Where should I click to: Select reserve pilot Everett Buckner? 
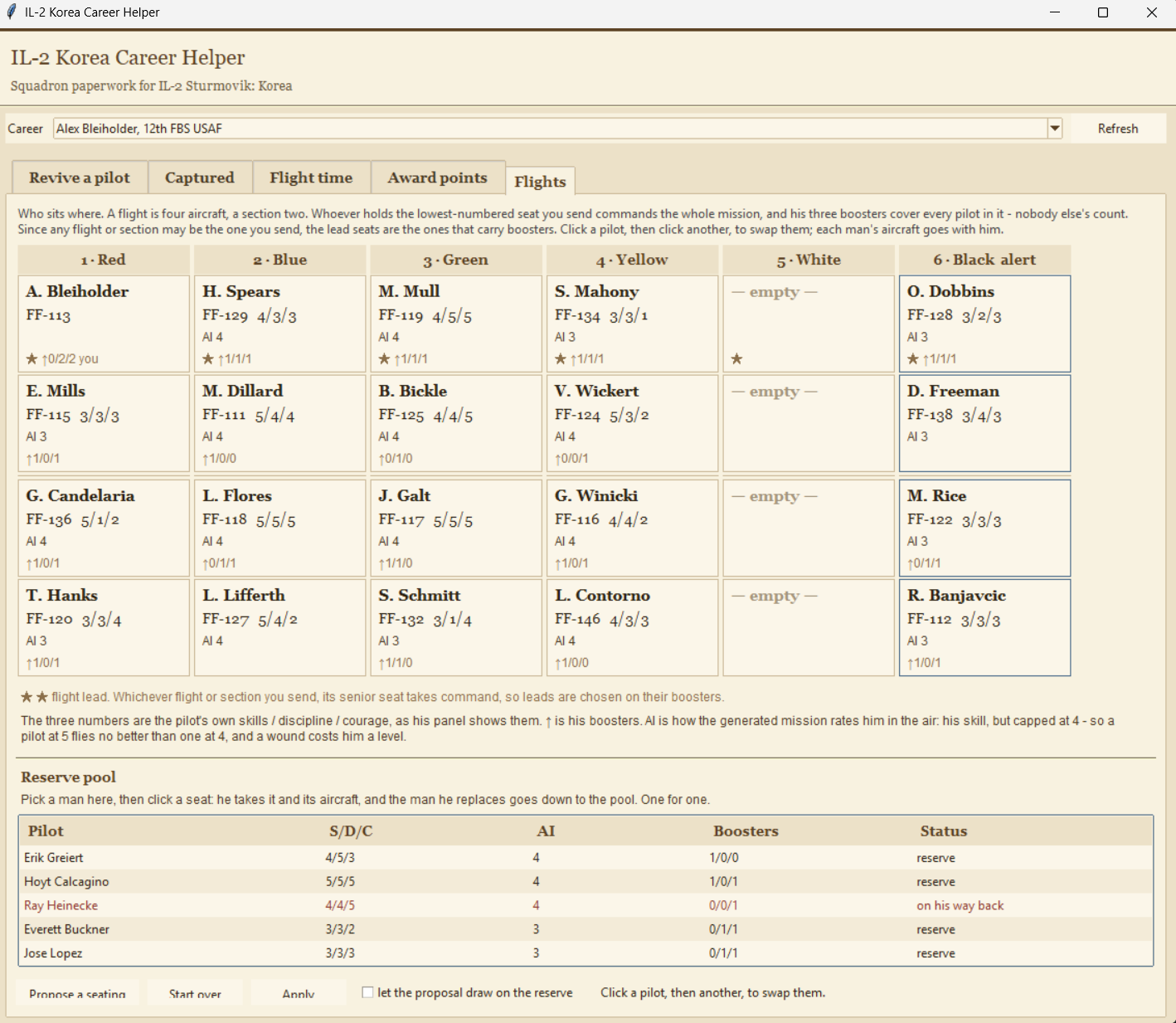click(x=586, y=929)
